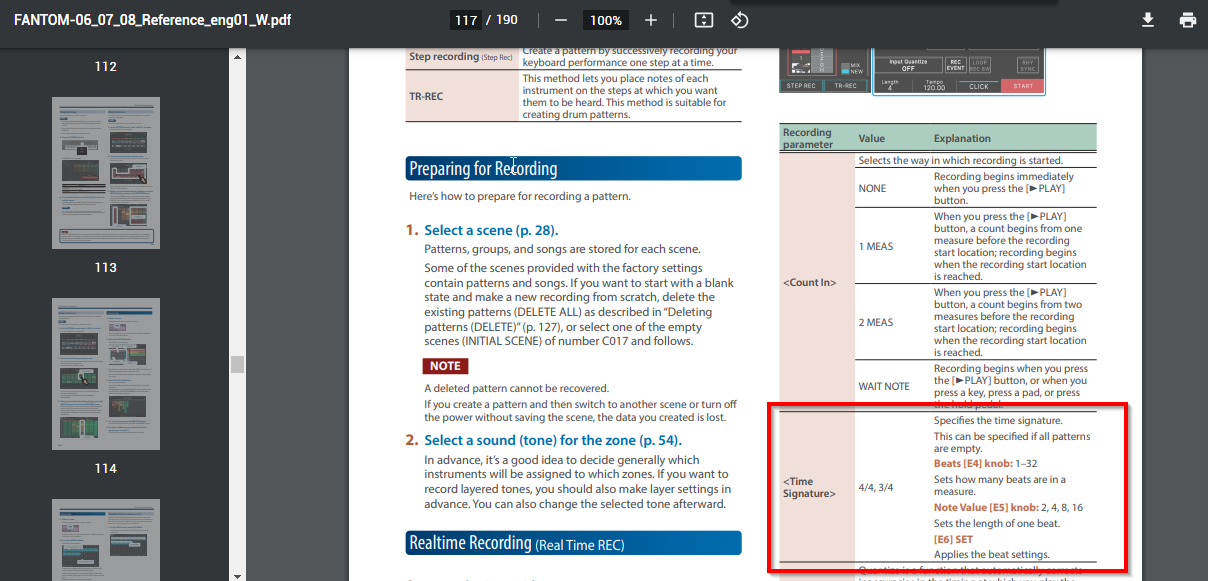Click the STEP REC label in illustration
The height and width of the screenshot is (581, 1208).
coord(801,86)
